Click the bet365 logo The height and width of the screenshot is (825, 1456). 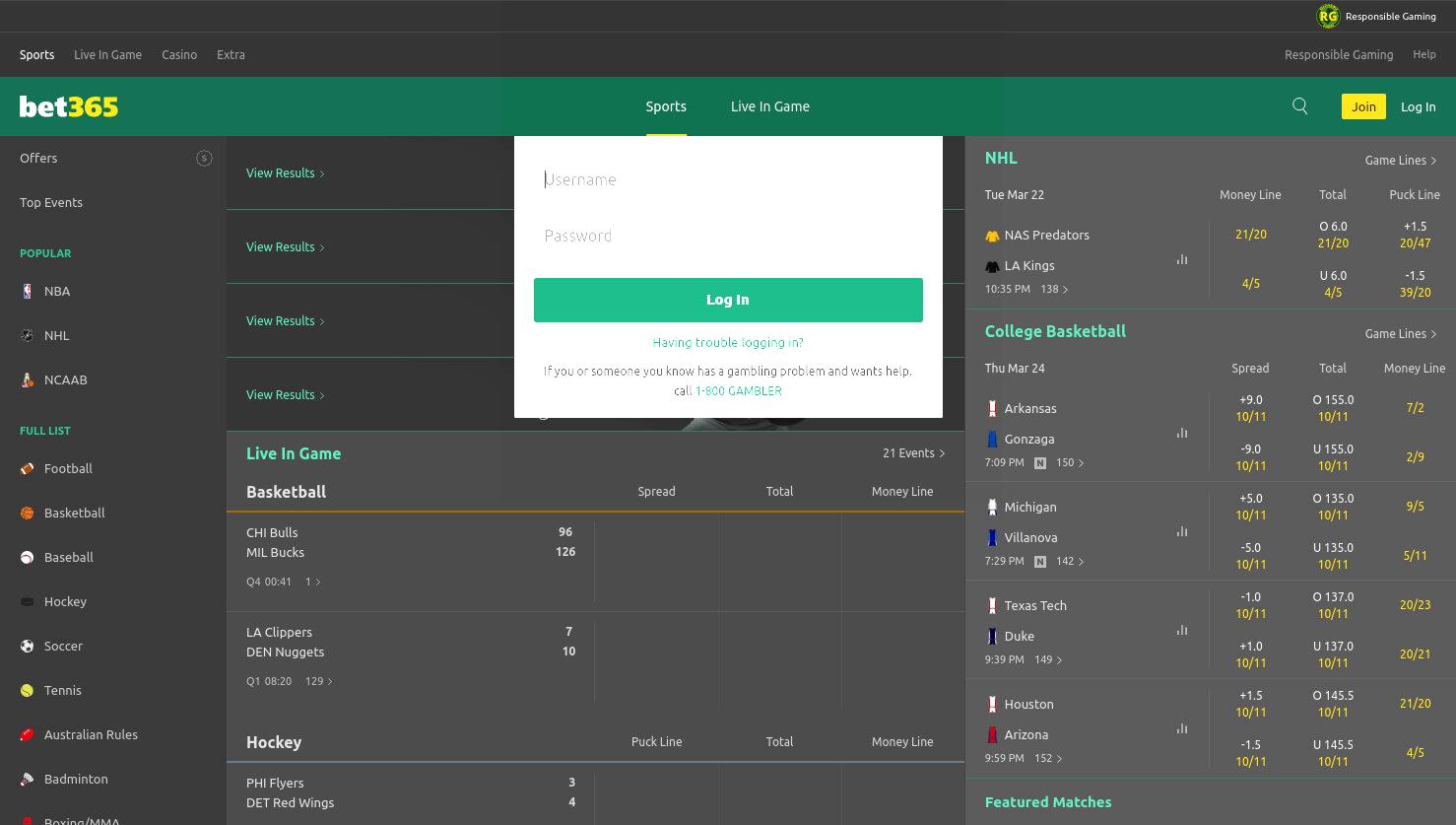pos(69,106)
